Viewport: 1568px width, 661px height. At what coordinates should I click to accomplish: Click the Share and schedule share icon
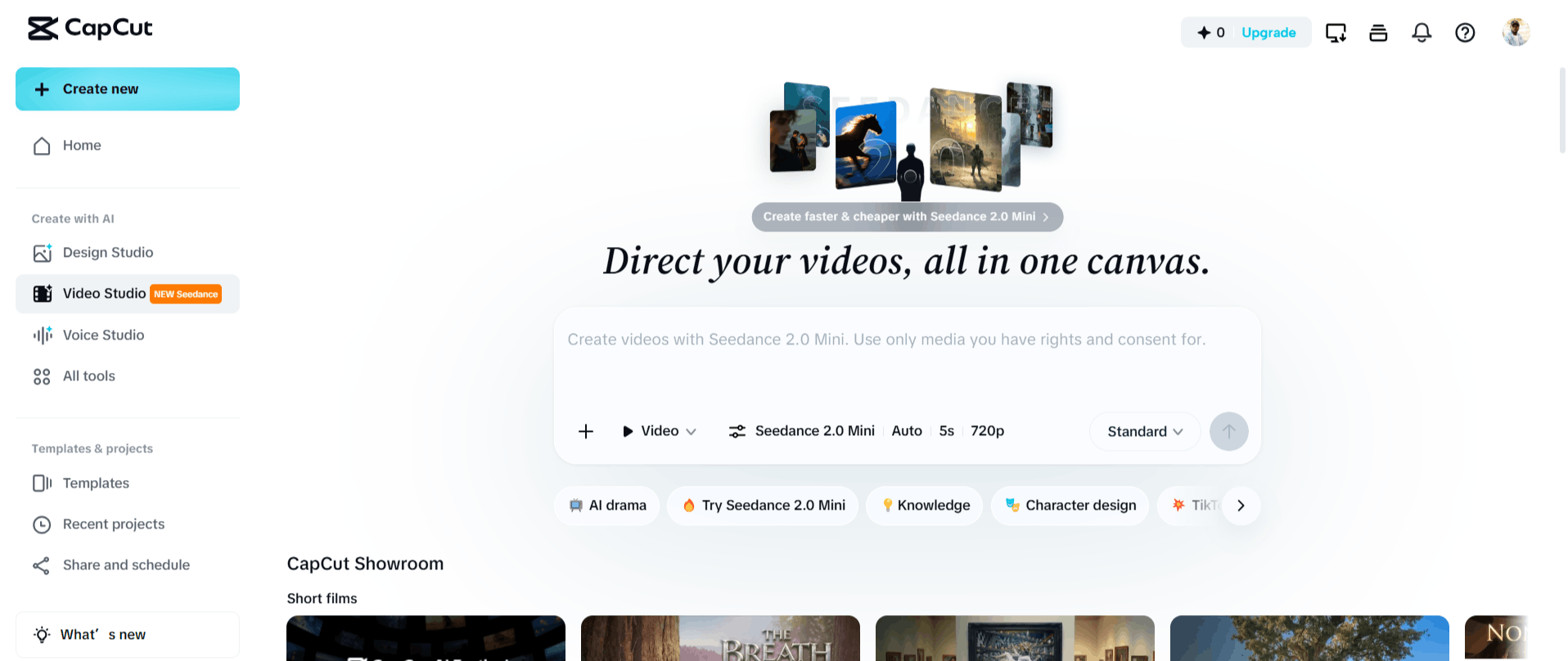pyautogui.click(x=41, y=565)
